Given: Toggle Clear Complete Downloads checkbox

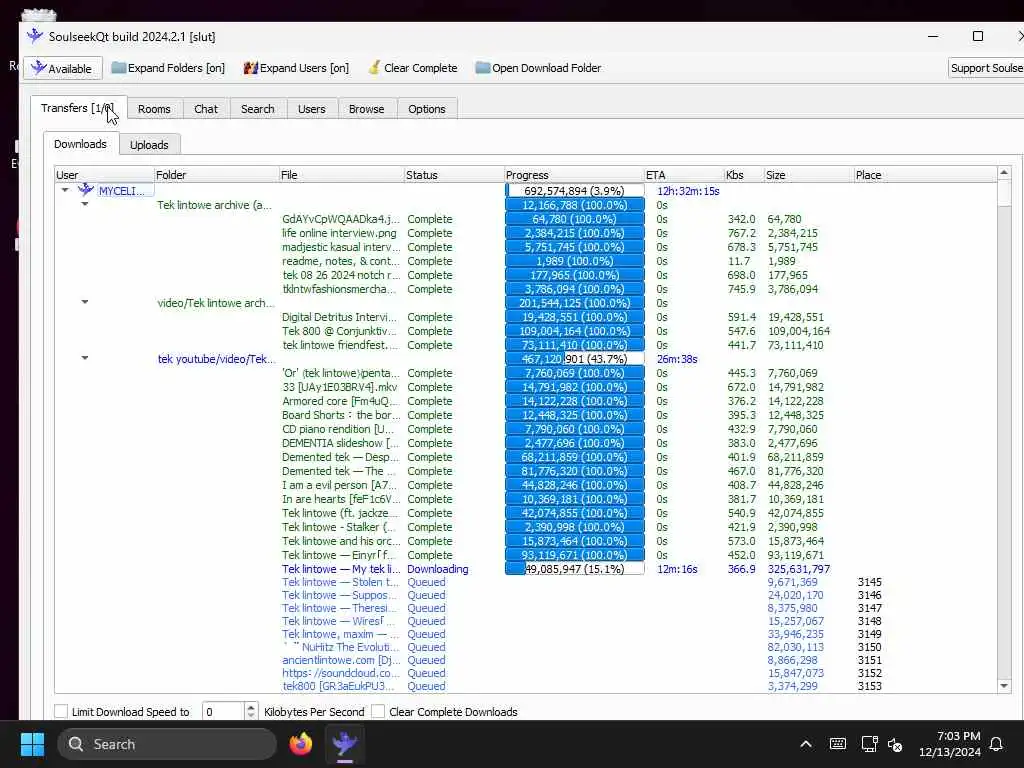Looking at the screenshot, I should [377, 711].
